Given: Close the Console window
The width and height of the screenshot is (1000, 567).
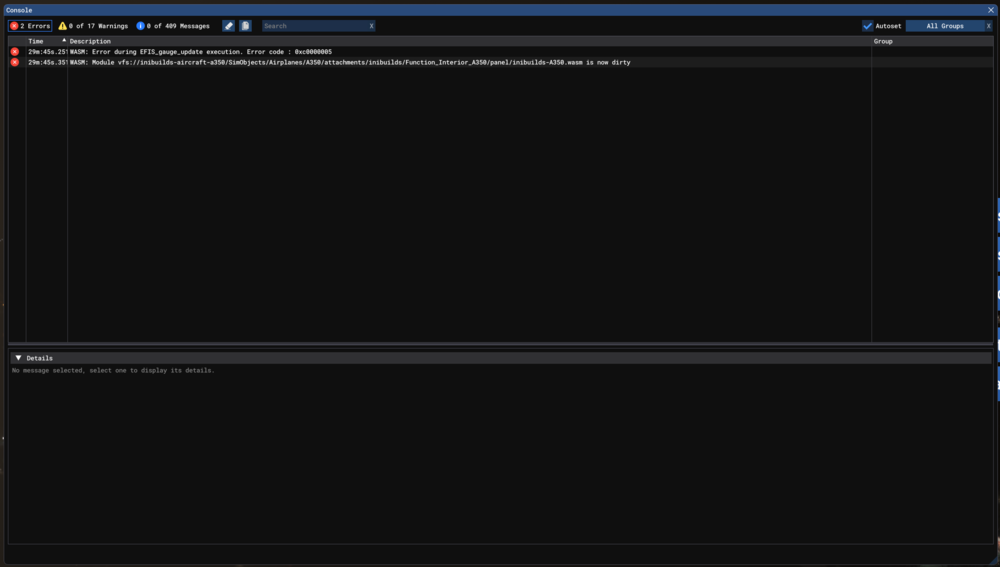Looking at the screenshot, I should point(990,10).
